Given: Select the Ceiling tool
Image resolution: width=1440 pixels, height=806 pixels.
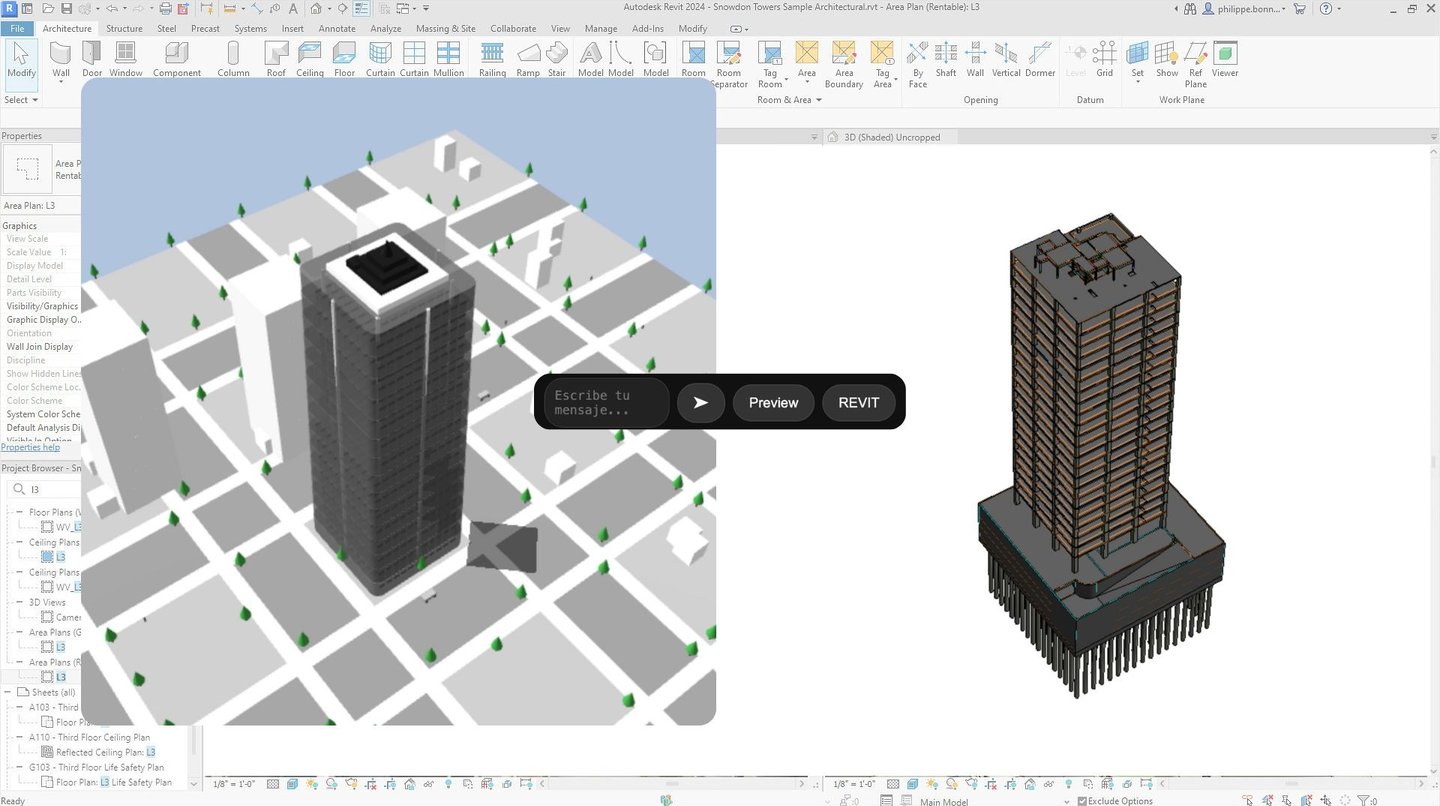Looking at the screenshot, I should point(310,59).
